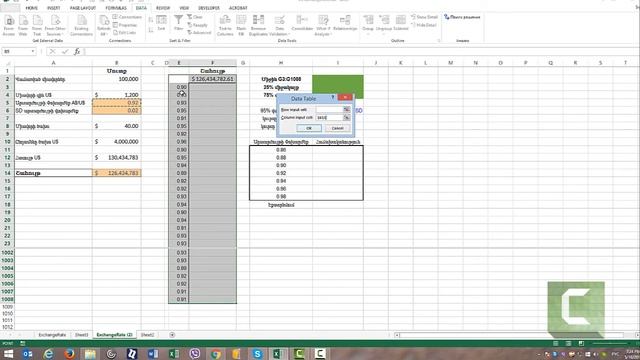Image resolution: width=640 pixels, height=360 pixels.
Task: Click the Insert Function fx button
Action: 77,51
